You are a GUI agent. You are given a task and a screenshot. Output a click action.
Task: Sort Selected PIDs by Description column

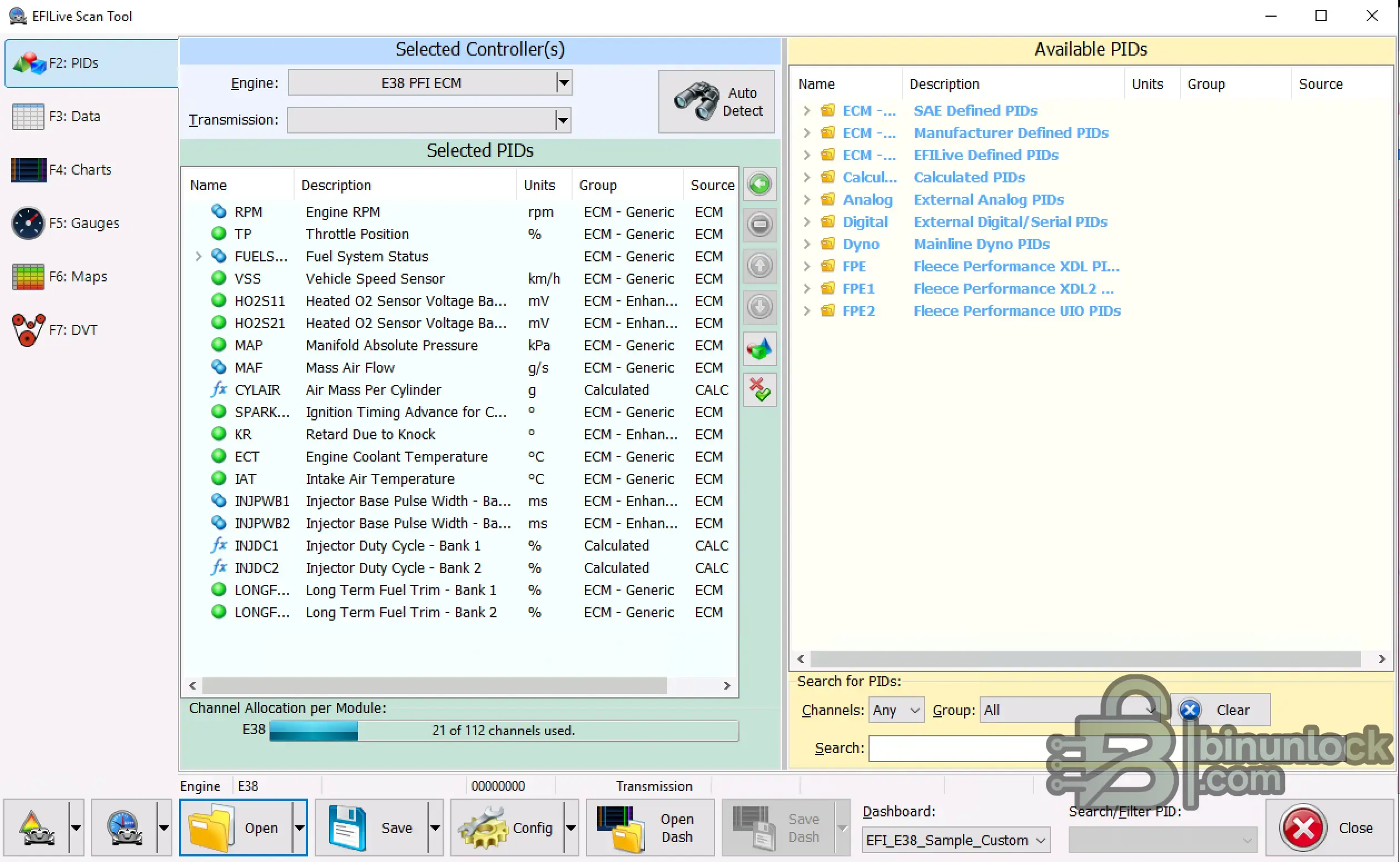[405, 185]
